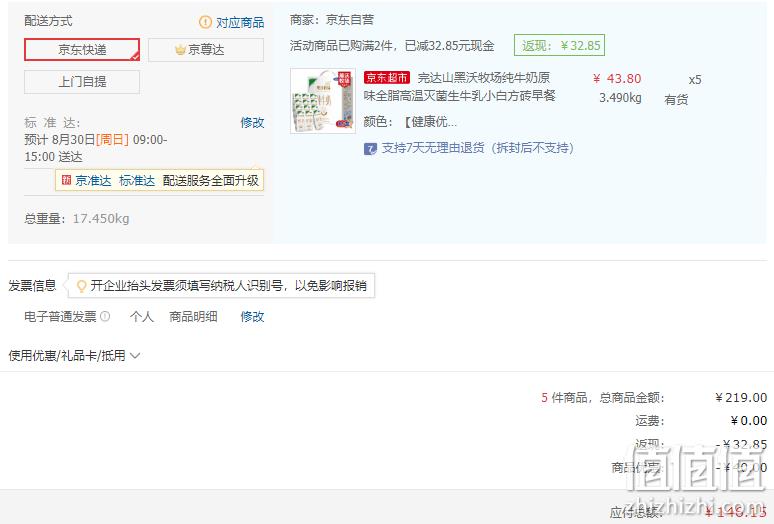Choose 上门自提 pickup option

click(x=82, y=82)
